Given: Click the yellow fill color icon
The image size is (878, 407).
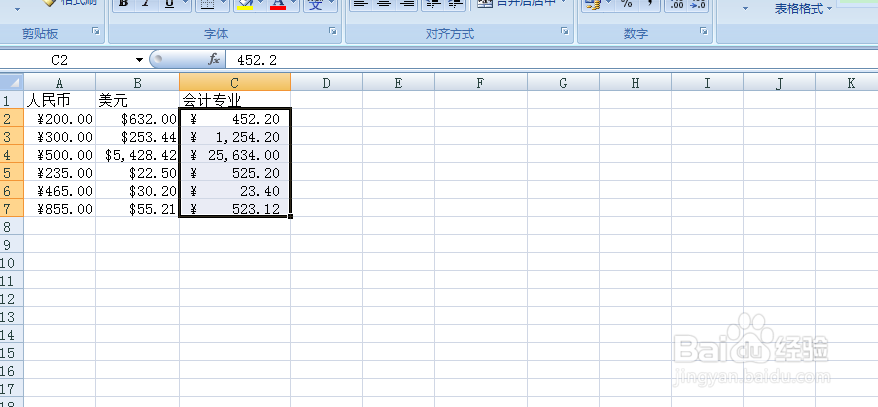Looking at the screenshot, I should tap(245, 4).
